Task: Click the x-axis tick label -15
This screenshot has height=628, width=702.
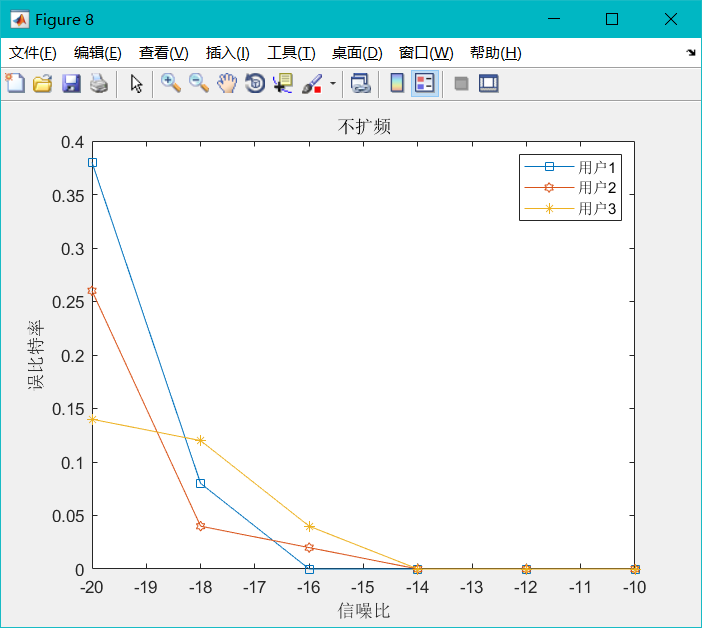Action: pyautogui.click(x=362, y=587)
